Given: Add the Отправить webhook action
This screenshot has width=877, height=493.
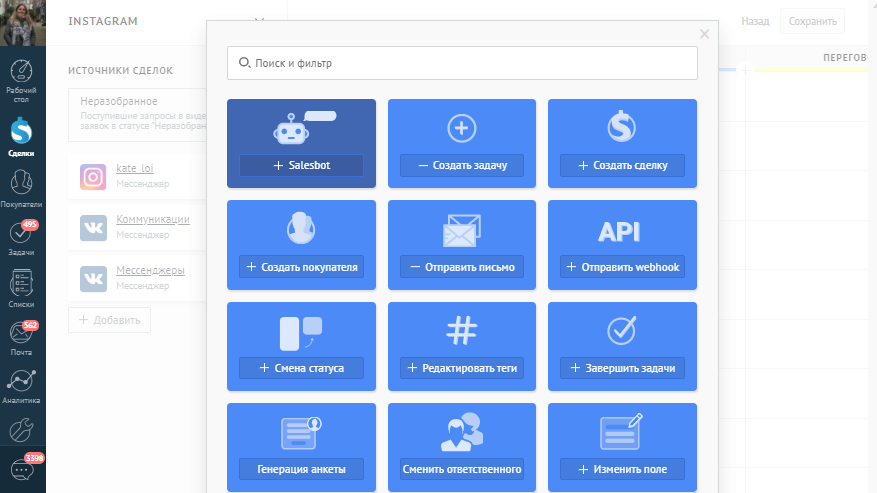Looking at the screenshot, I should 622,267.
